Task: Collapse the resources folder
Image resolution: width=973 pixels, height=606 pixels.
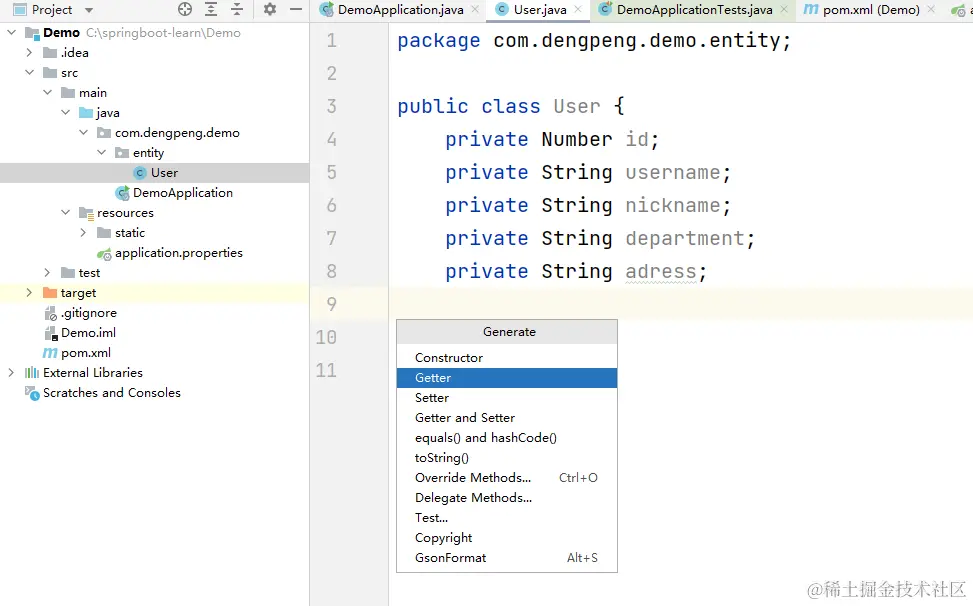Action: point(66,212)
